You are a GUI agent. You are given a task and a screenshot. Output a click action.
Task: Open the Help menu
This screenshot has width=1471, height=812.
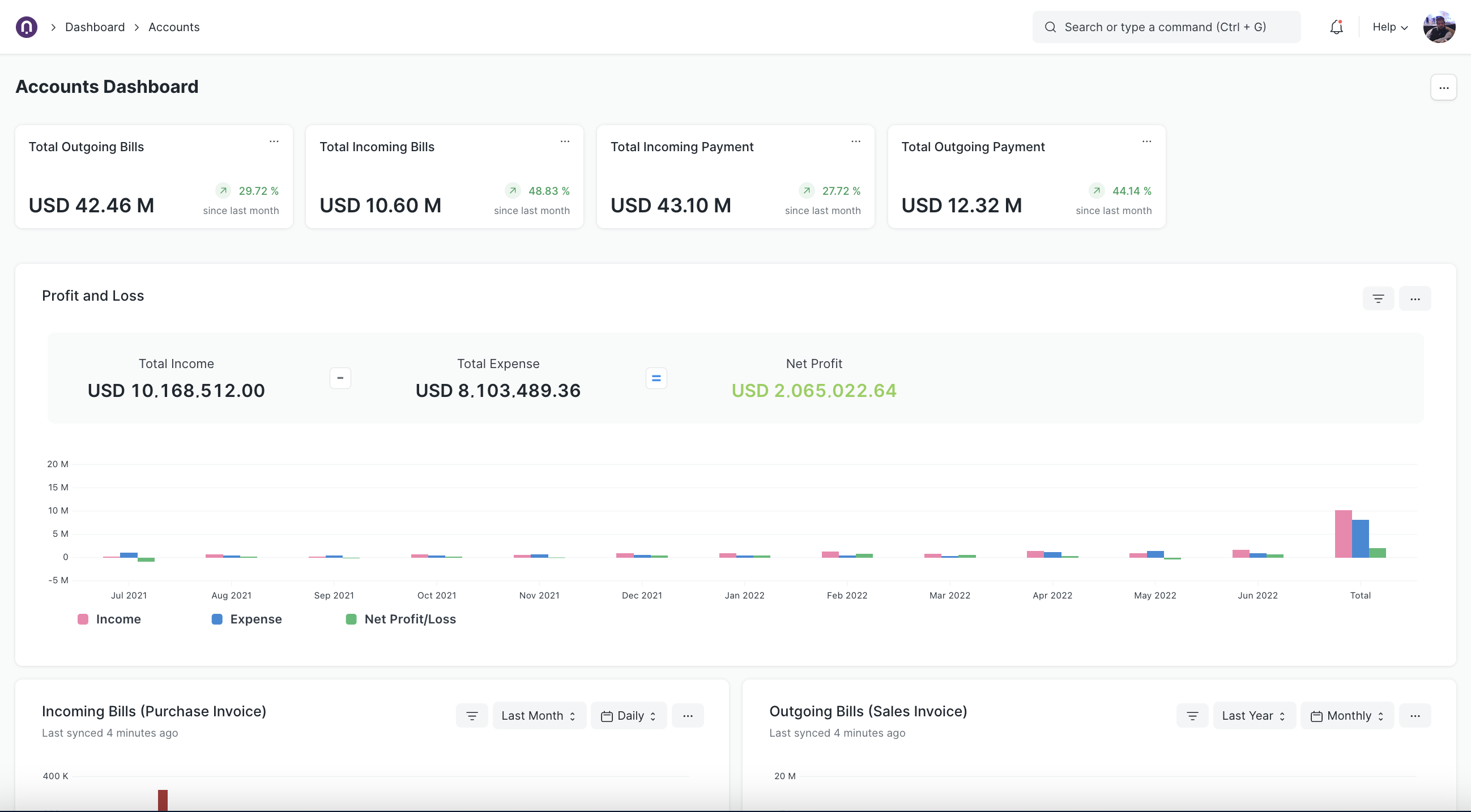(1389, 27)
